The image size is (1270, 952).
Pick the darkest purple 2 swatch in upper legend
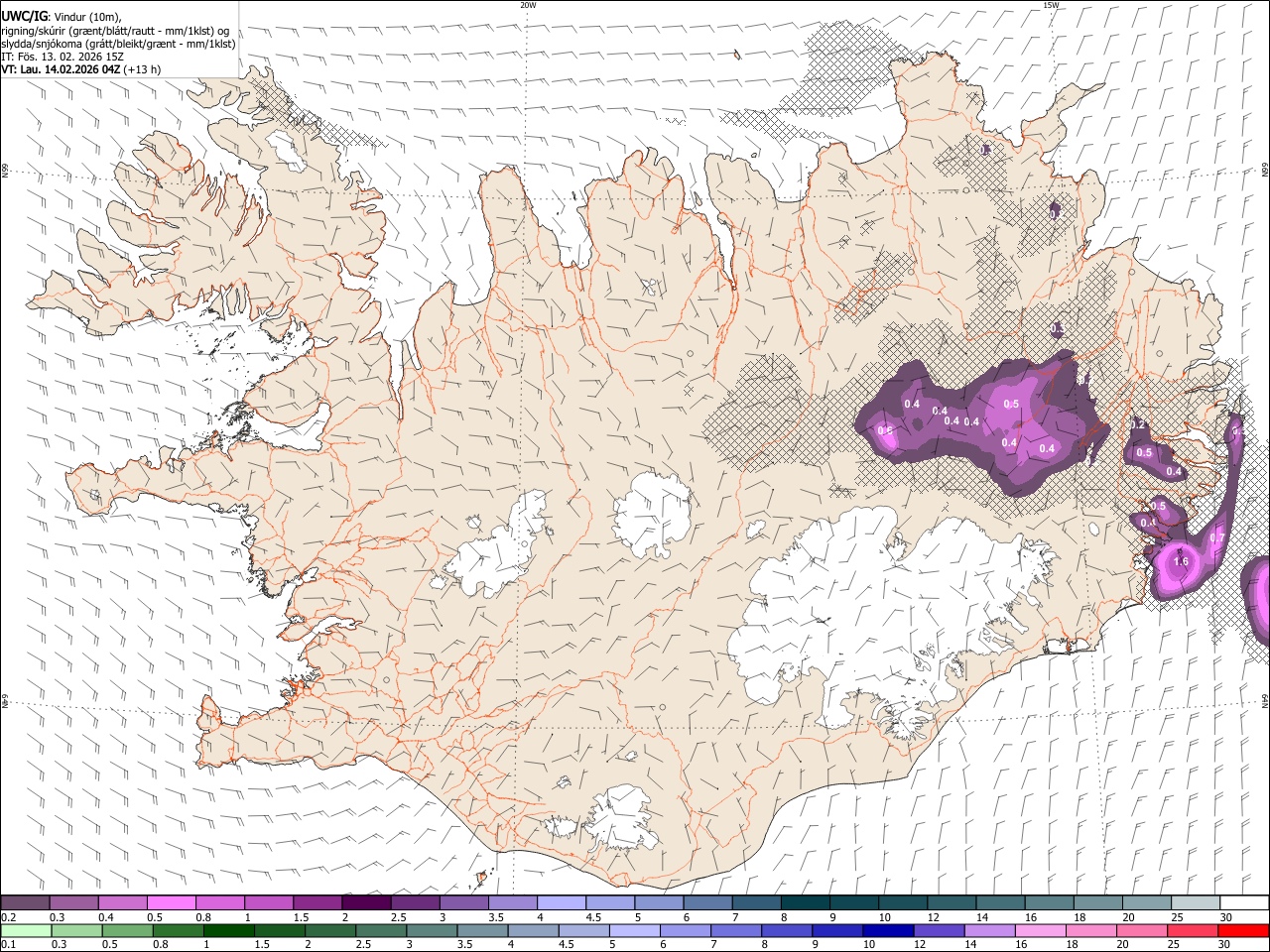click(366, 902)
